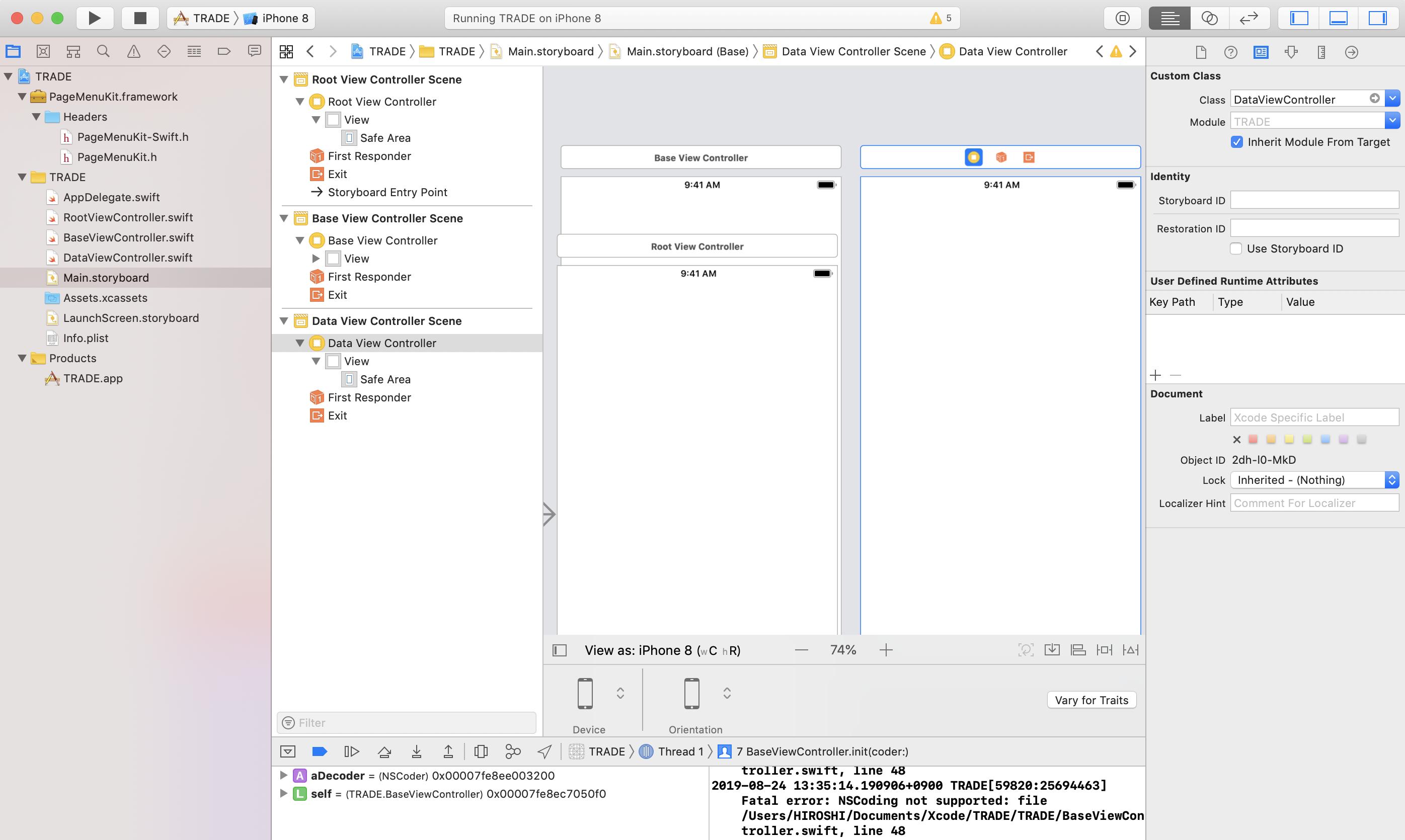This screenshot has width=1405, height=840.
Task: Open Debug Memory Graph icon
Action: pyautogui.click(x=512, y=751)
